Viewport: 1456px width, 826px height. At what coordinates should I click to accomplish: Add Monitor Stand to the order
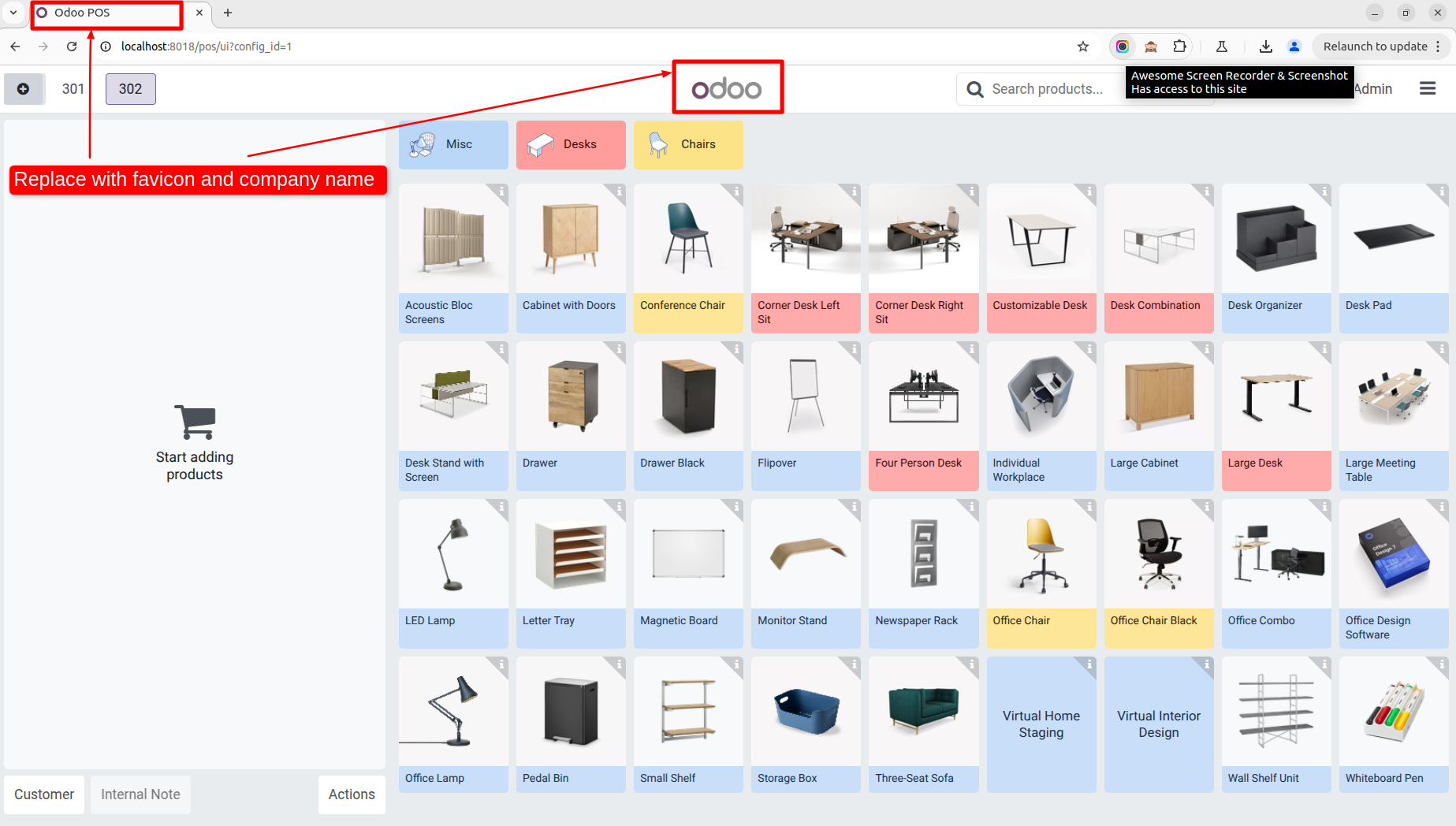[806, 574]
